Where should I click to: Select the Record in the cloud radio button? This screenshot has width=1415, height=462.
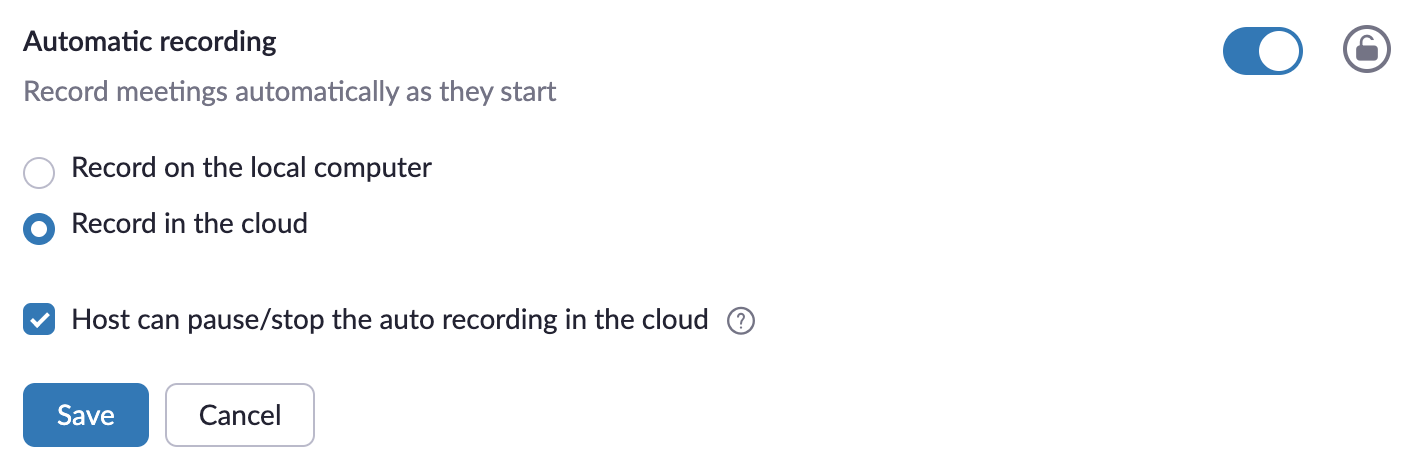[39, 229]
